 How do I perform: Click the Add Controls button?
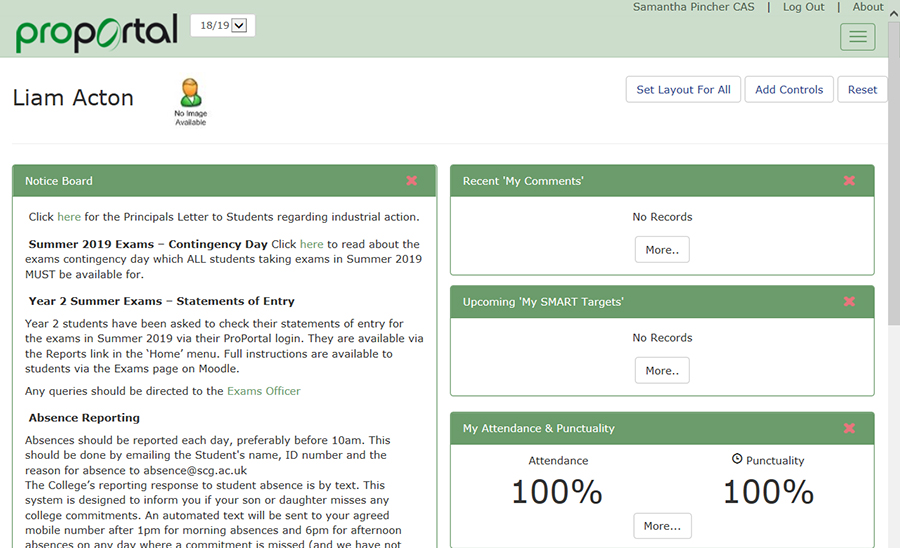click(789, 90)
